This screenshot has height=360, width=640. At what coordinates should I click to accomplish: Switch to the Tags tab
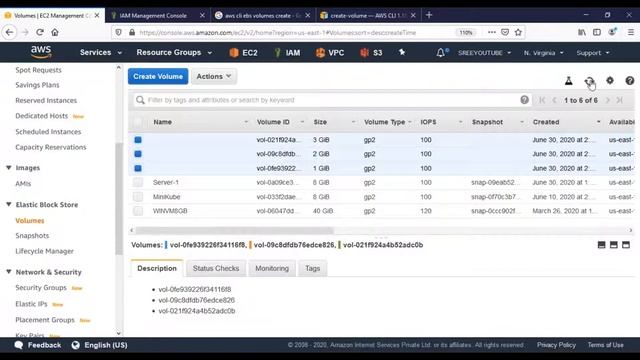point(313,268)
